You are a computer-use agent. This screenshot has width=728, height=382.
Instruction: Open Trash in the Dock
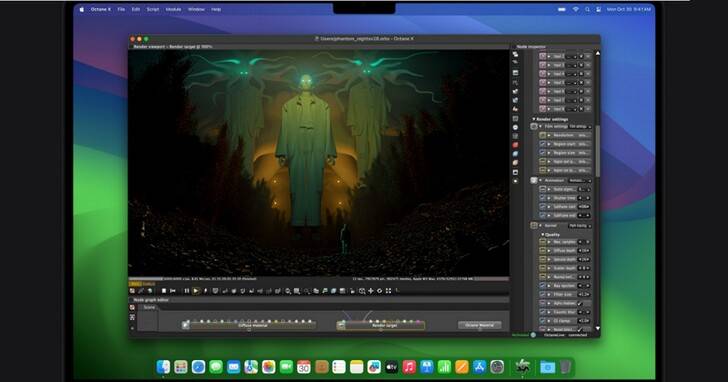[565, 367]
